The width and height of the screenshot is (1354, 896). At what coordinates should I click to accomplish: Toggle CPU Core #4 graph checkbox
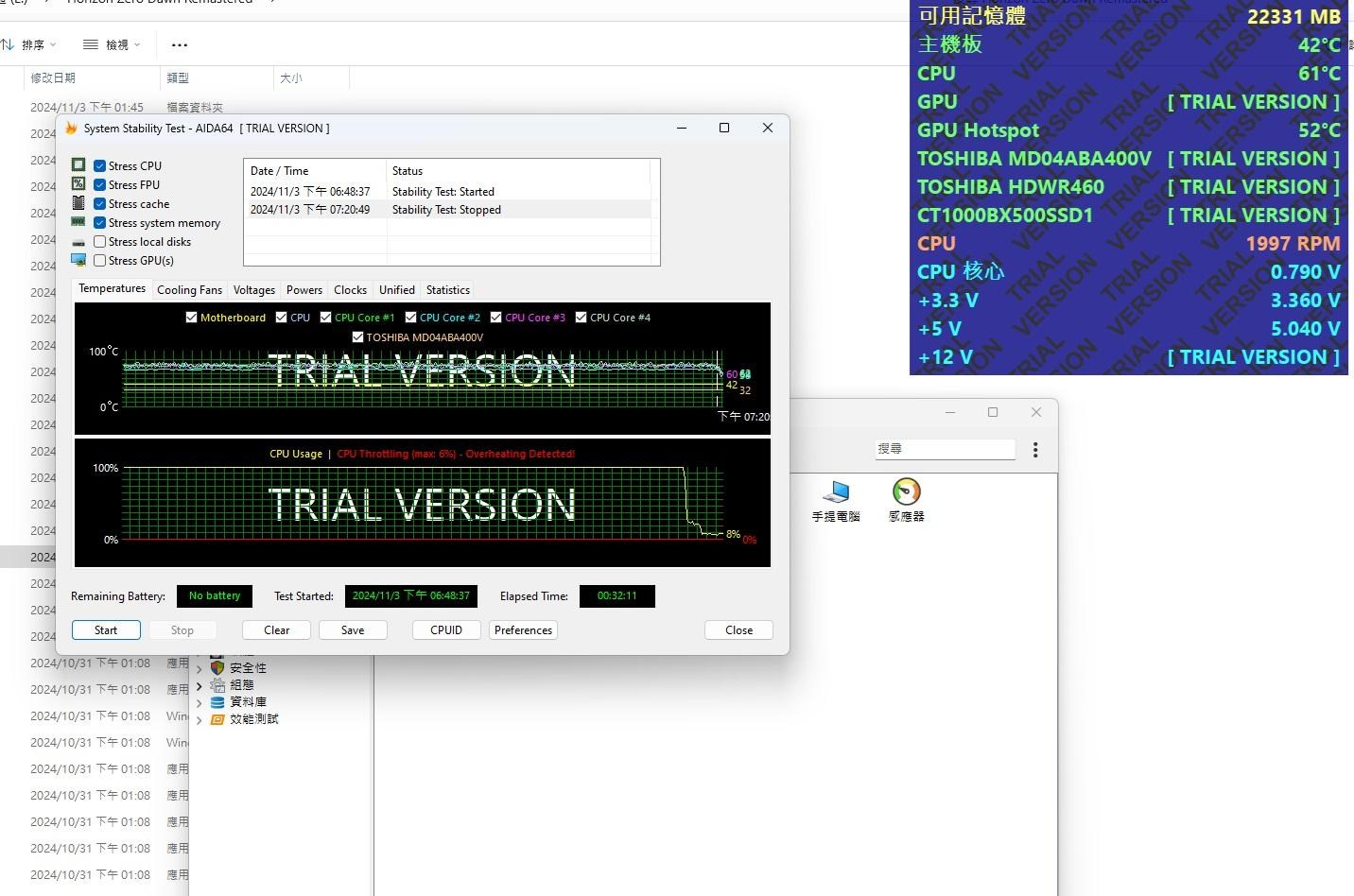[x=581, y=318]
